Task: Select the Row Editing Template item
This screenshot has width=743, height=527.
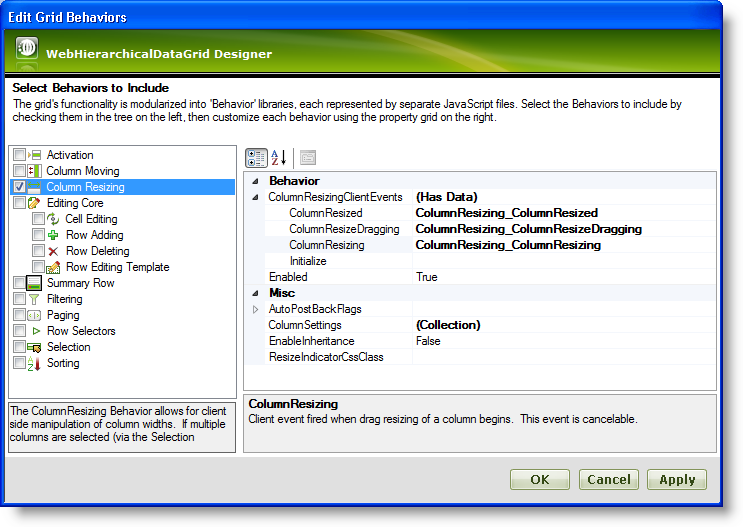Action: (118, 267)
